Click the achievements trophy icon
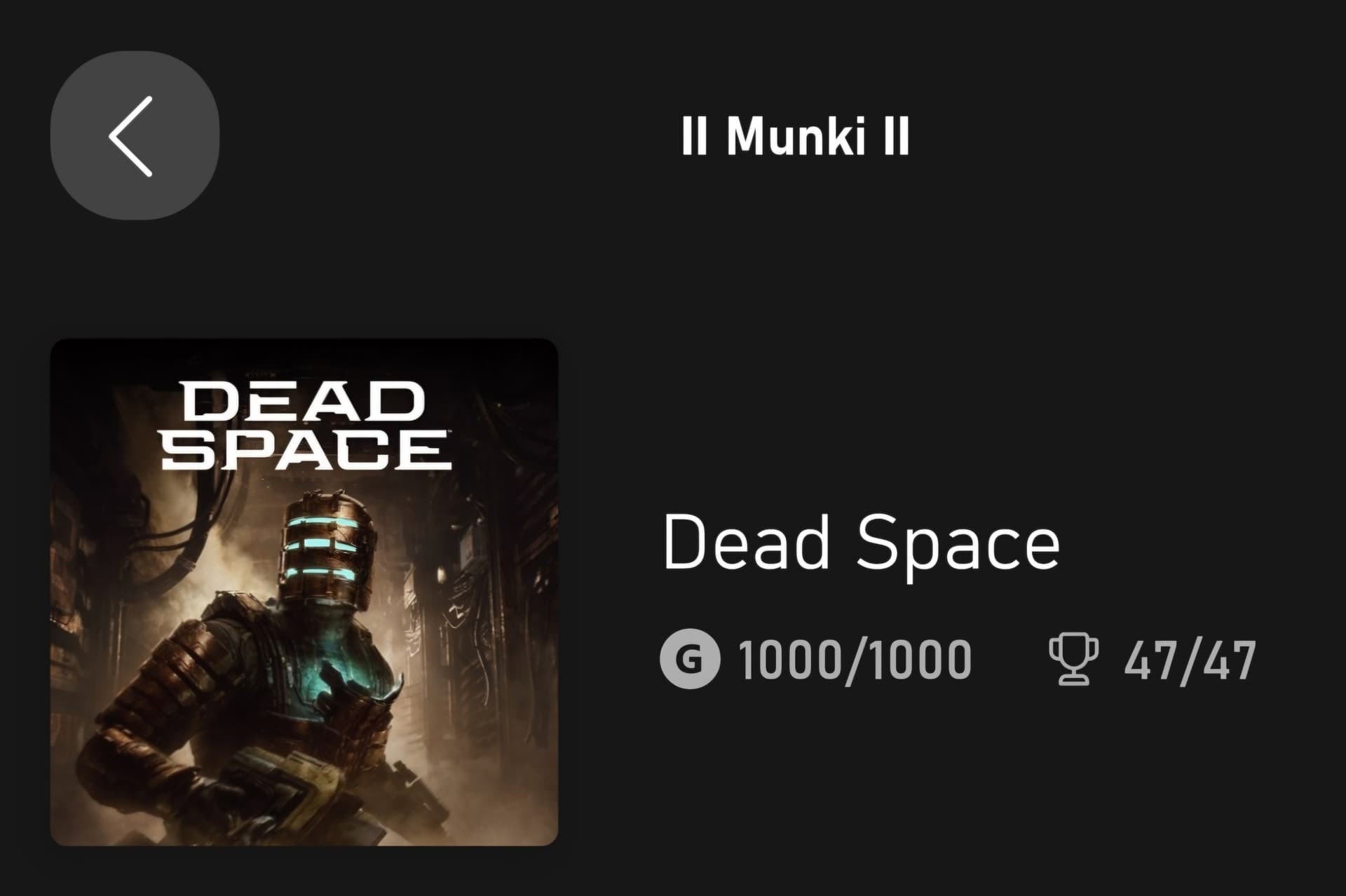Image resolution: width=1346 pixels, height=896 pixels. click(1073, 660)
